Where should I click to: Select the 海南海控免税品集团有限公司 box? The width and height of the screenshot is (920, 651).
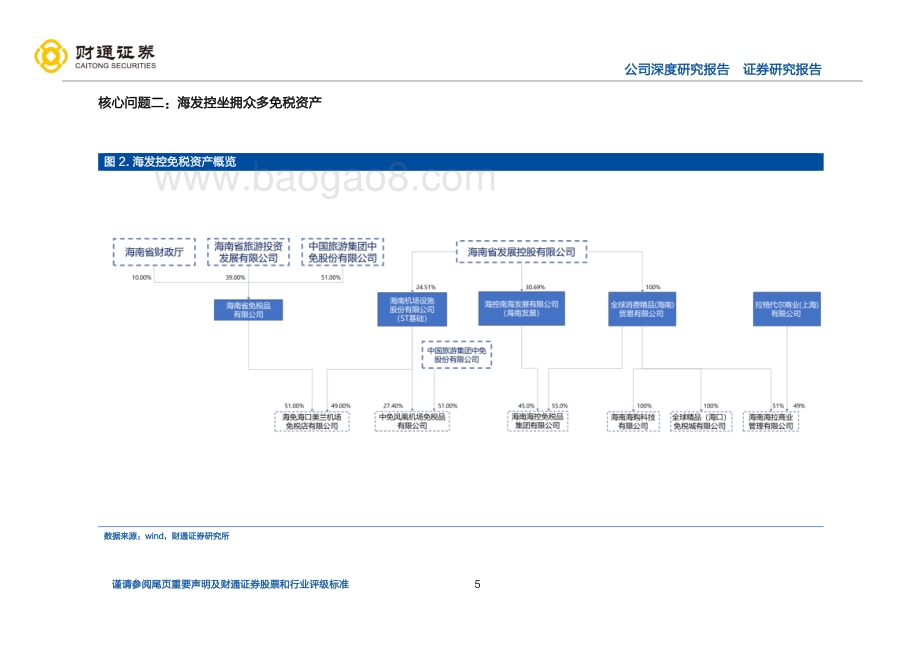[537, 421]
